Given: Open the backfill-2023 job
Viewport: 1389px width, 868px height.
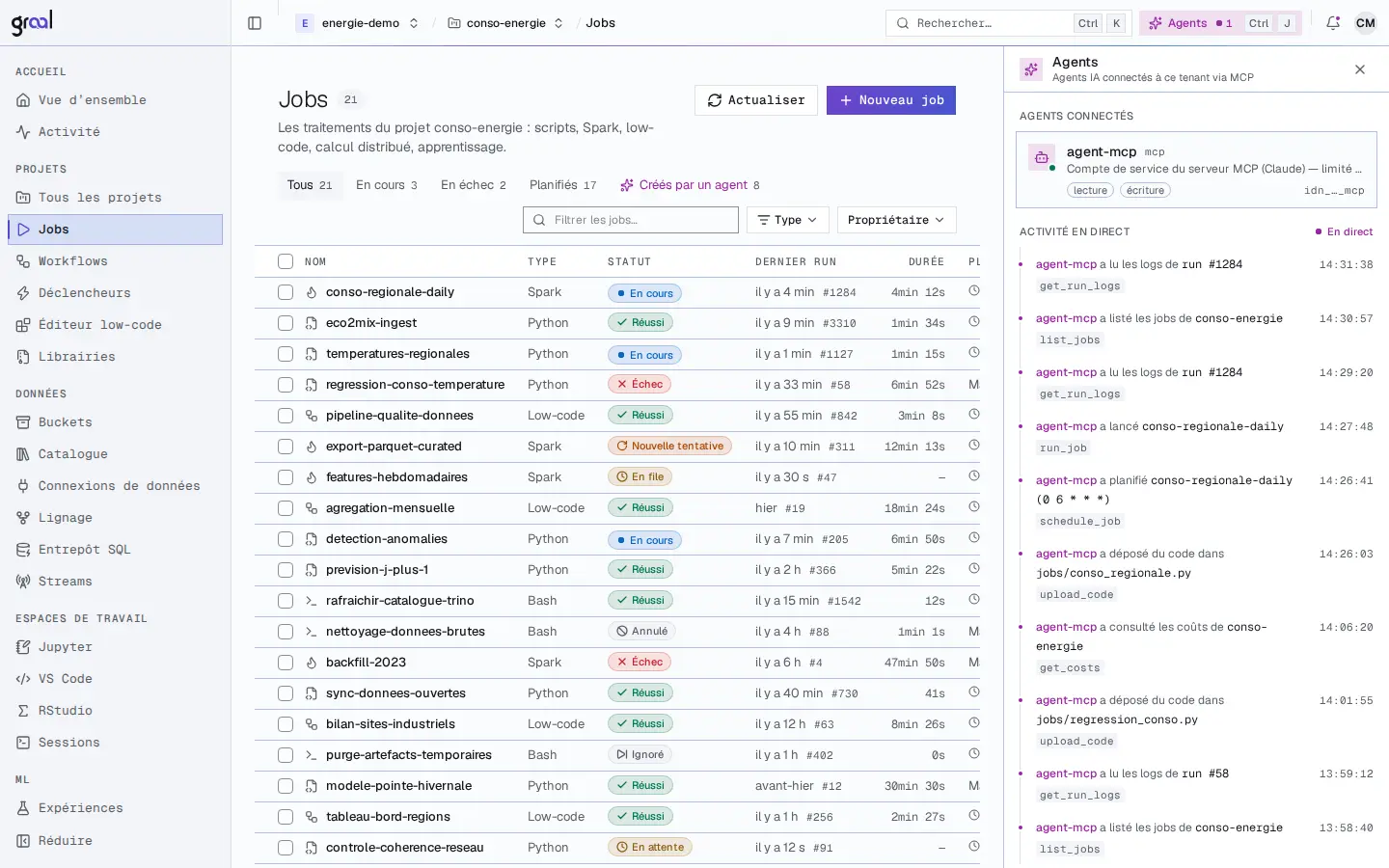Looking at the screenshot, I should 366,663.
